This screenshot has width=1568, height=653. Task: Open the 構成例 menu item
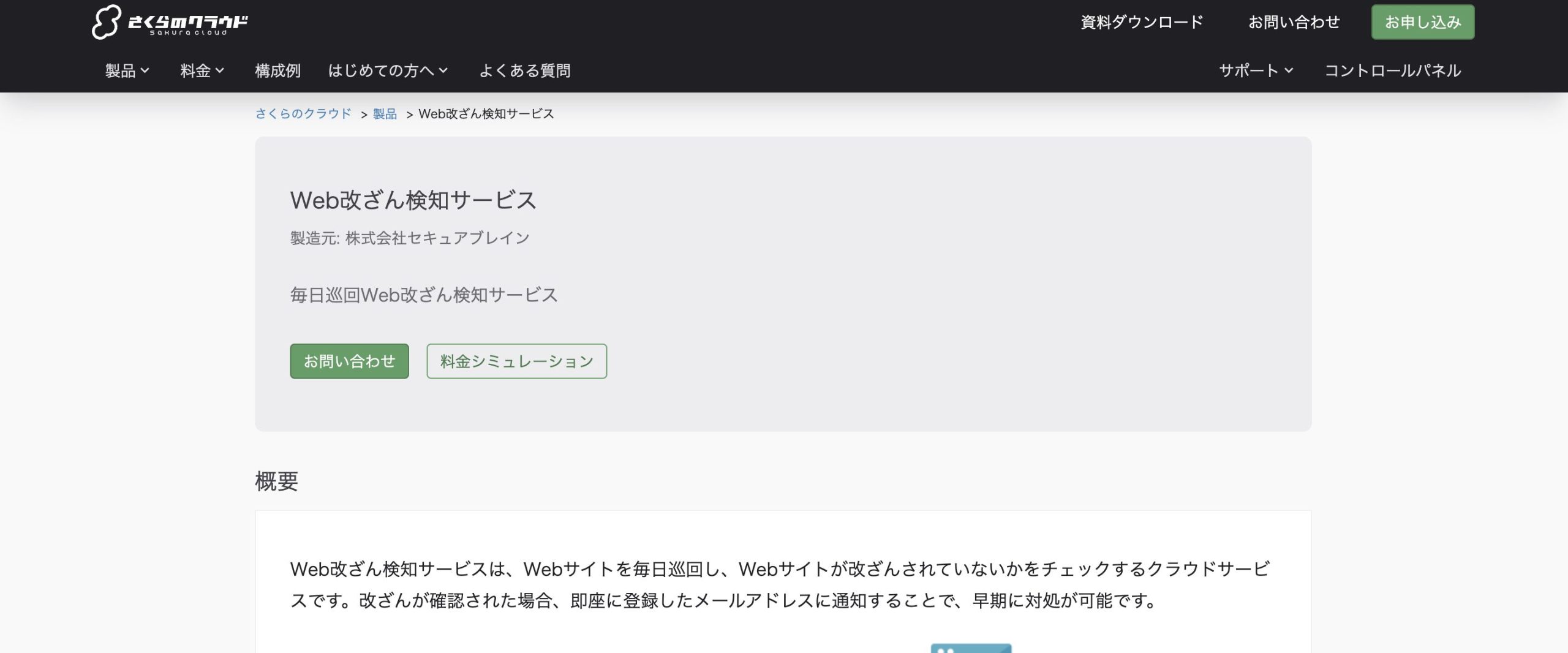coord(277,71)
